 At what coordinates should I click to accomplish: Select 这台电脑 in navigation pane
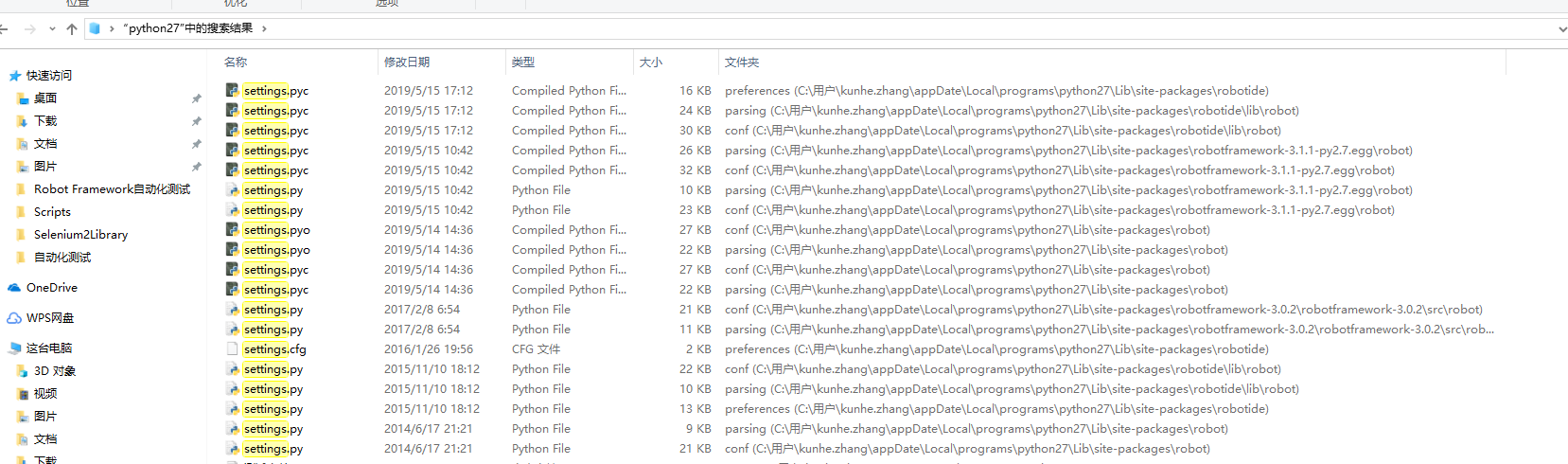point(49,348)
